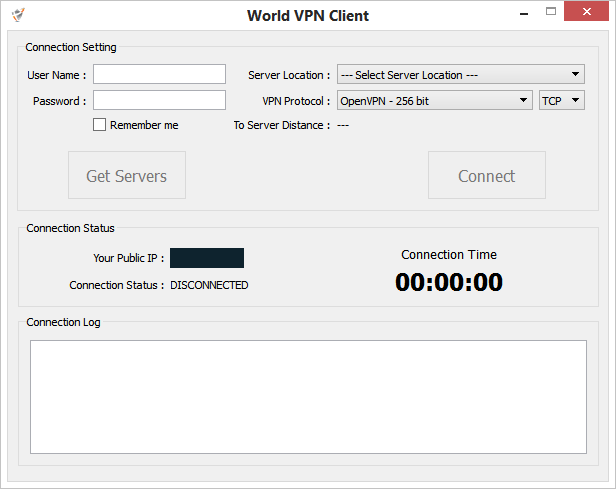Click the Connection Setting group title
The height and width of the screenshot is (489, 616).
71,47
